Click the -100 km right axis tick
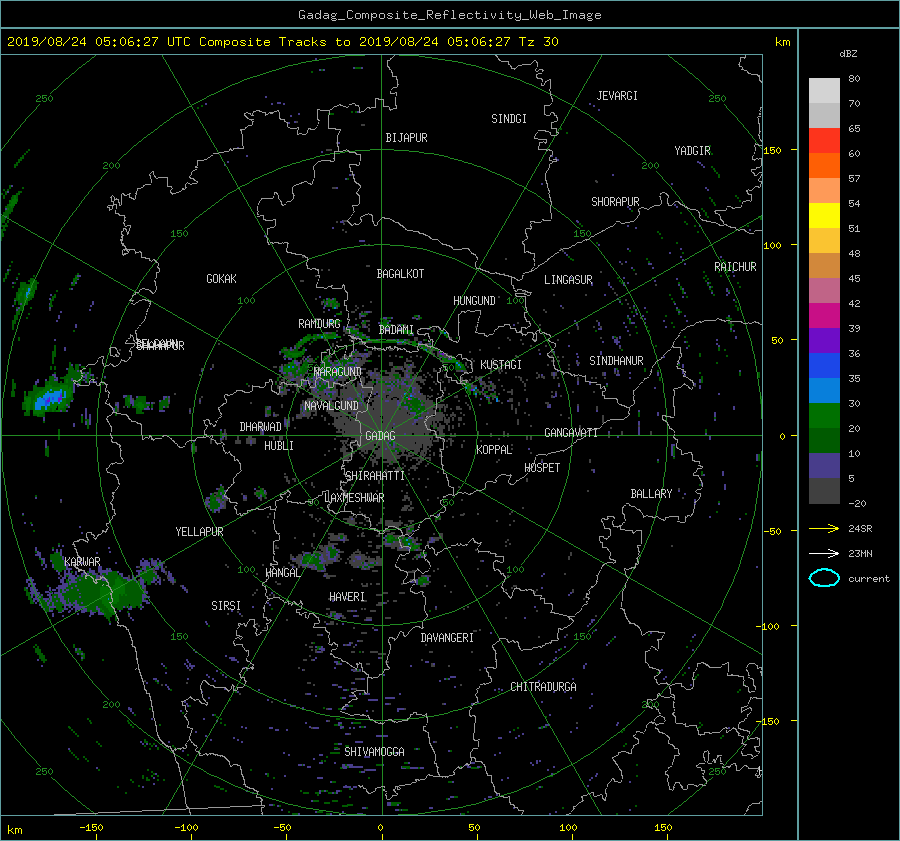The image size is (900, 841). (770, 626)
